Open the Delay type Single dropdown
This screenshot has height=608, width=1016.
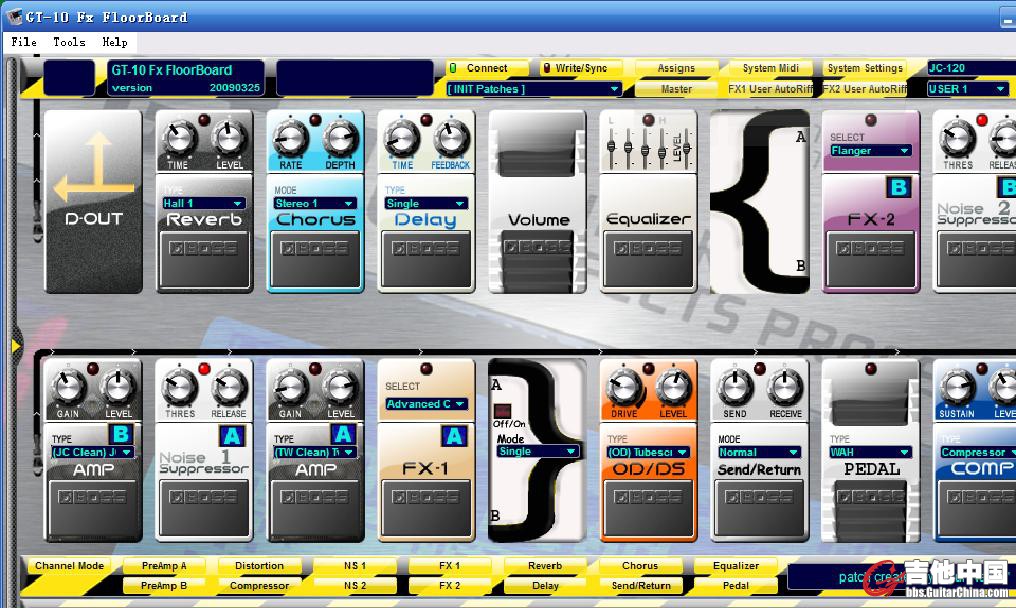coord(425,204)
